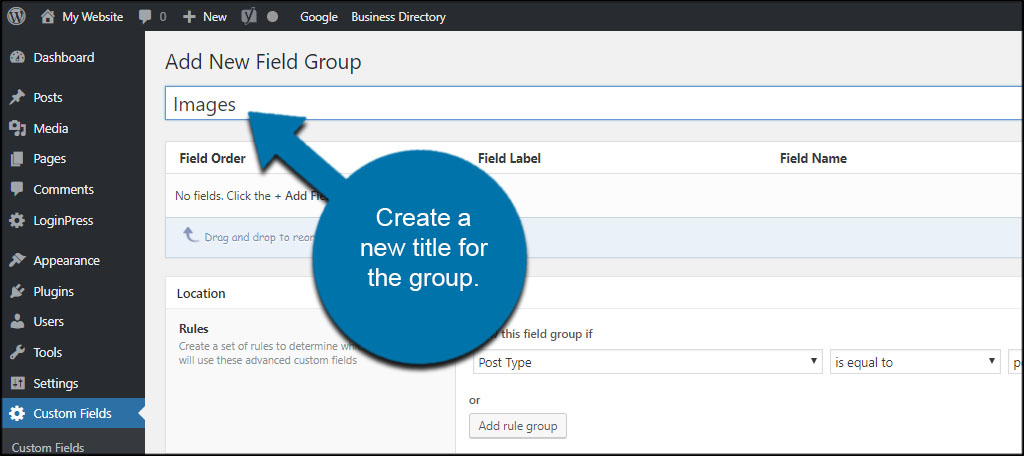Open the + New menu in admin bar
Viewport: 1024px width, 456px height.
point(205,17)
